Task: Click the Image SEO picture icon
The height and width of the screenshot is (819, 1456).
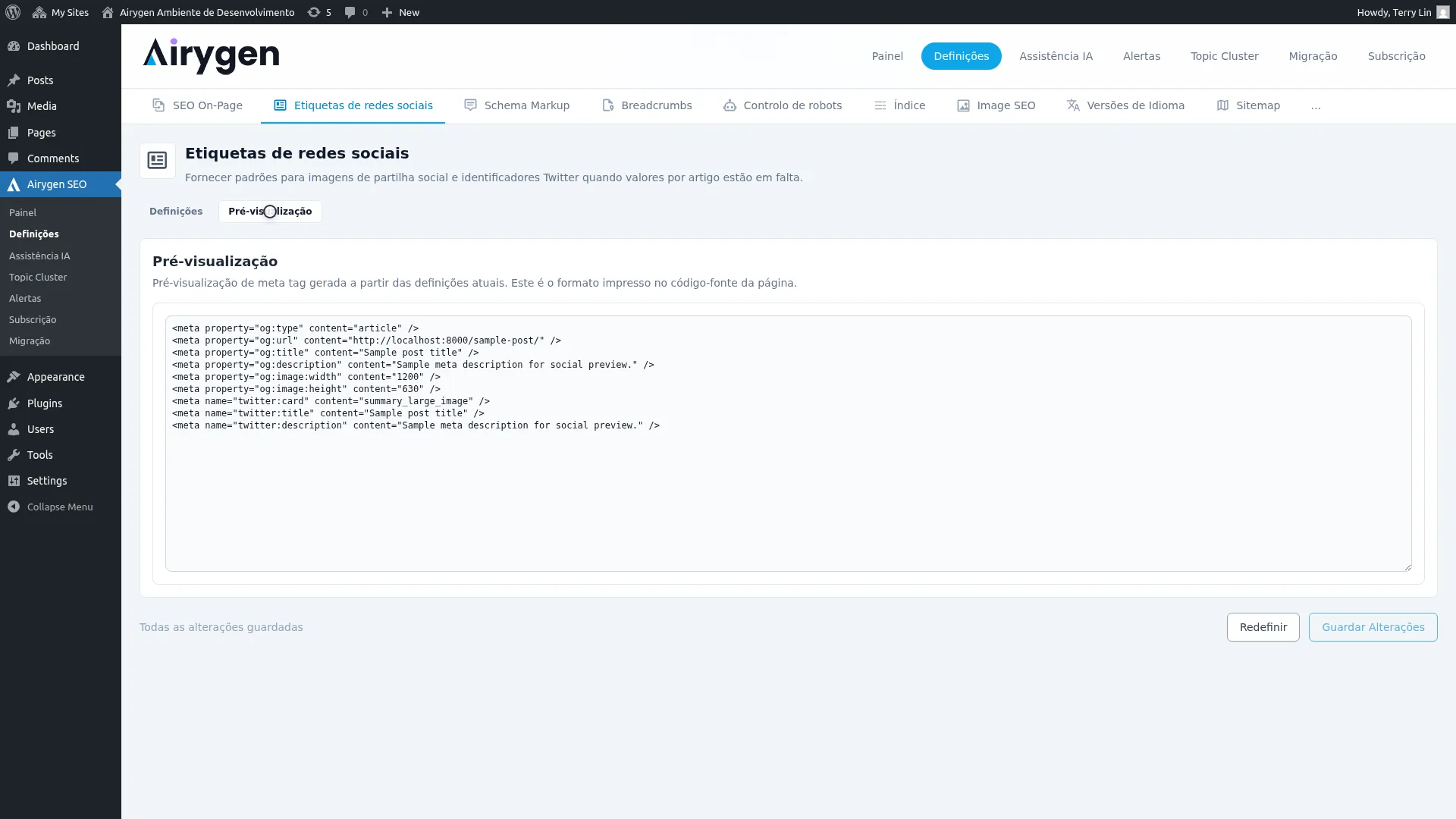Action: tap(963, 105)
